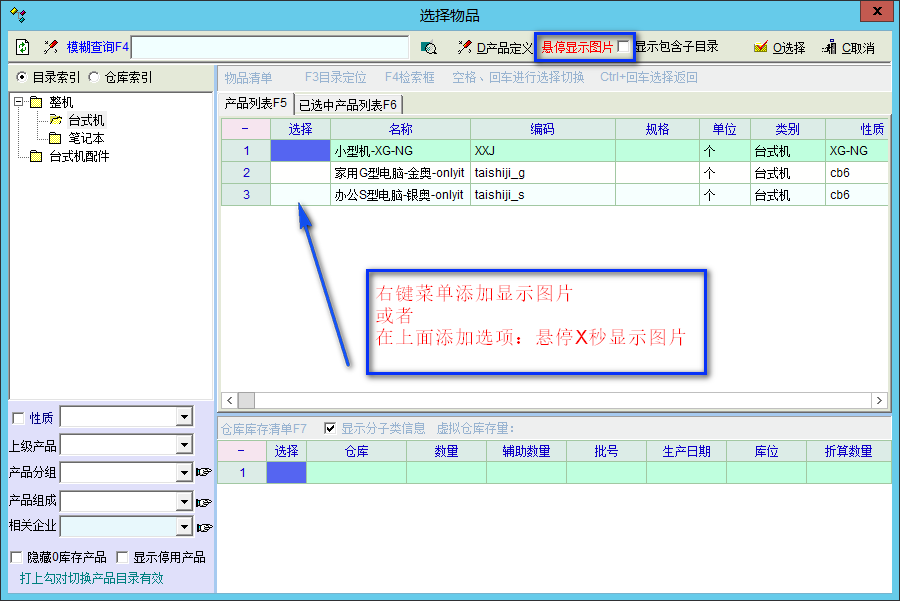This screenshot has width=900, height=601.
Task: Open the 相关企业 combo box
Action: click(184, 527)
